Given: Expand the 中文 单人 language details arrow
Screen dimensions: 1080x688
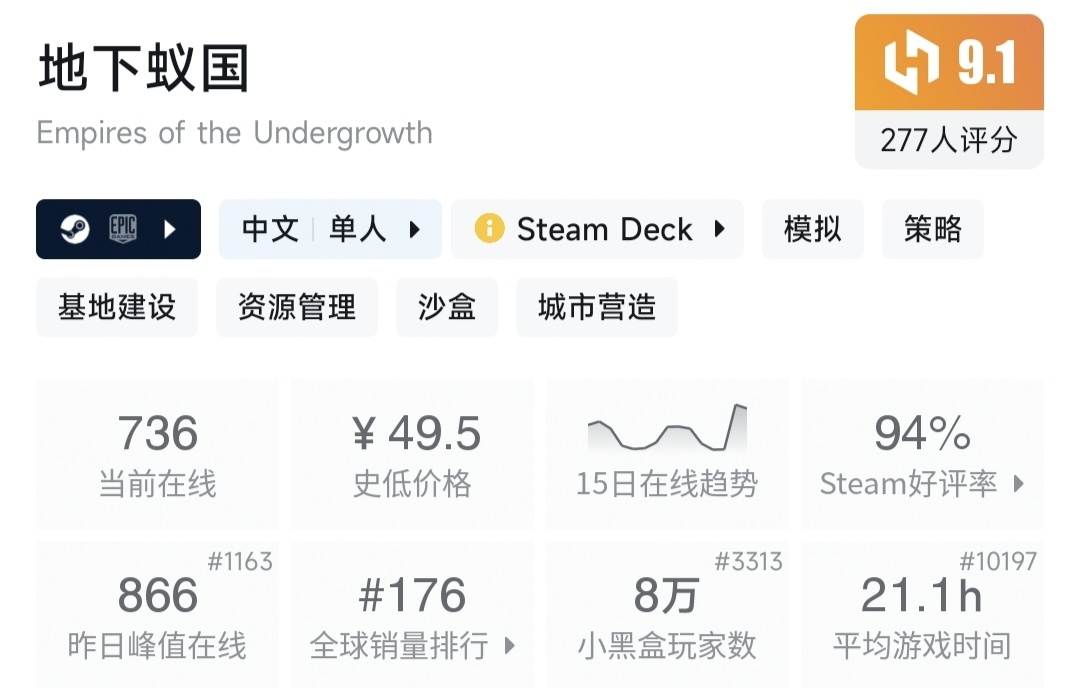Looking at the screenshot, I should click(x=415, y=229).
